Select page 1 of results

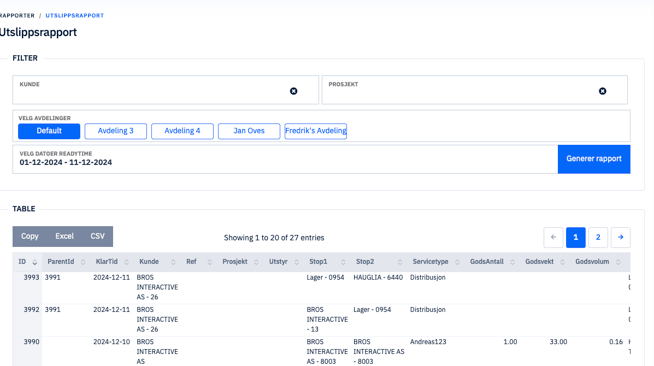coord(576,237)
